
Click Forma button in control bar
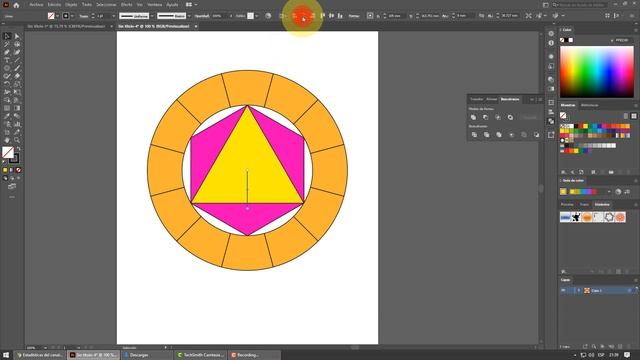click(x=353, y=16)
